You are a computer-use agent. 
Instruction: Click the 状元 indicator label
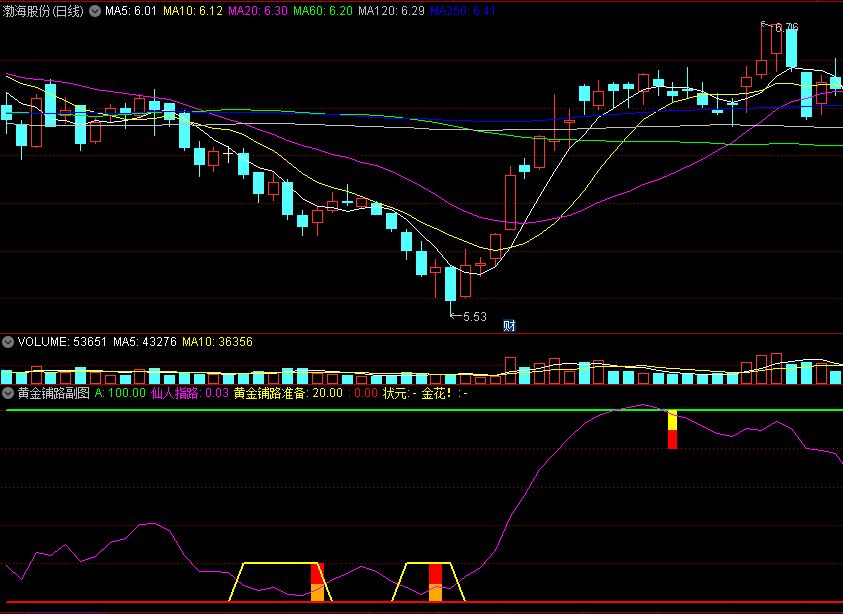(x=399, y=393)
